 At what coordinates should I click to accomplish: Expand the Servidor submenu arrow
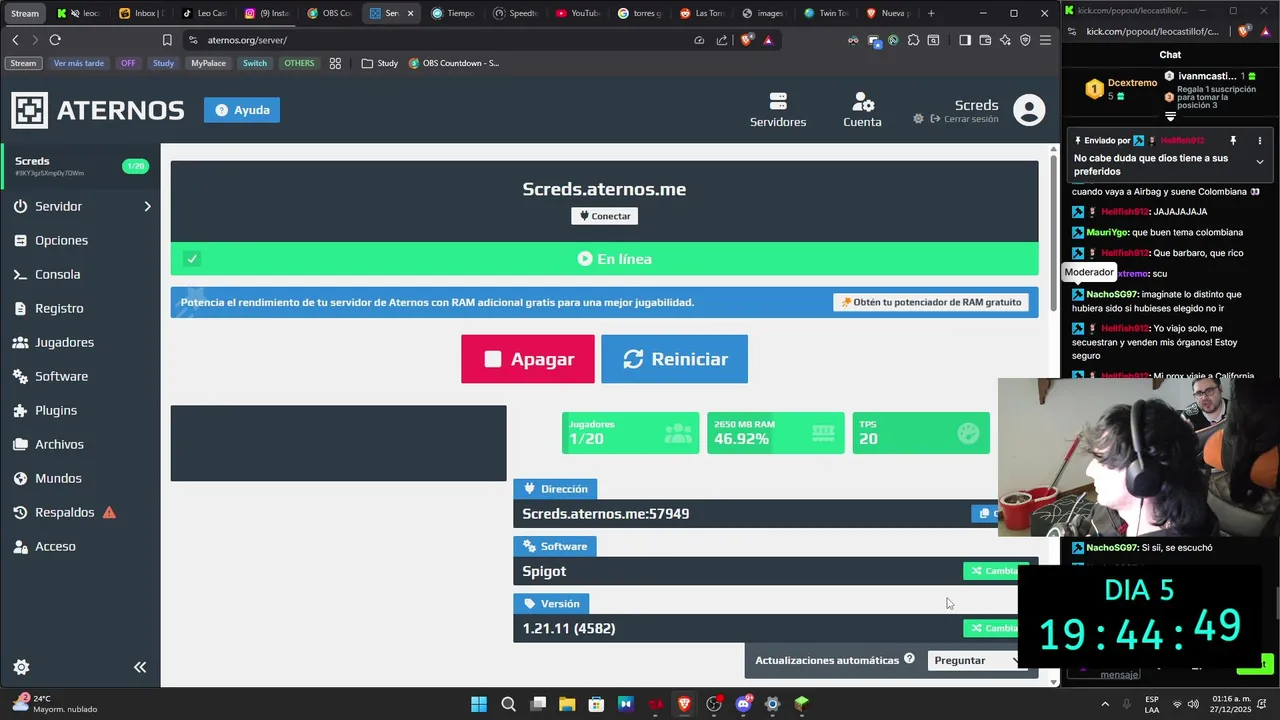(147, 206)
